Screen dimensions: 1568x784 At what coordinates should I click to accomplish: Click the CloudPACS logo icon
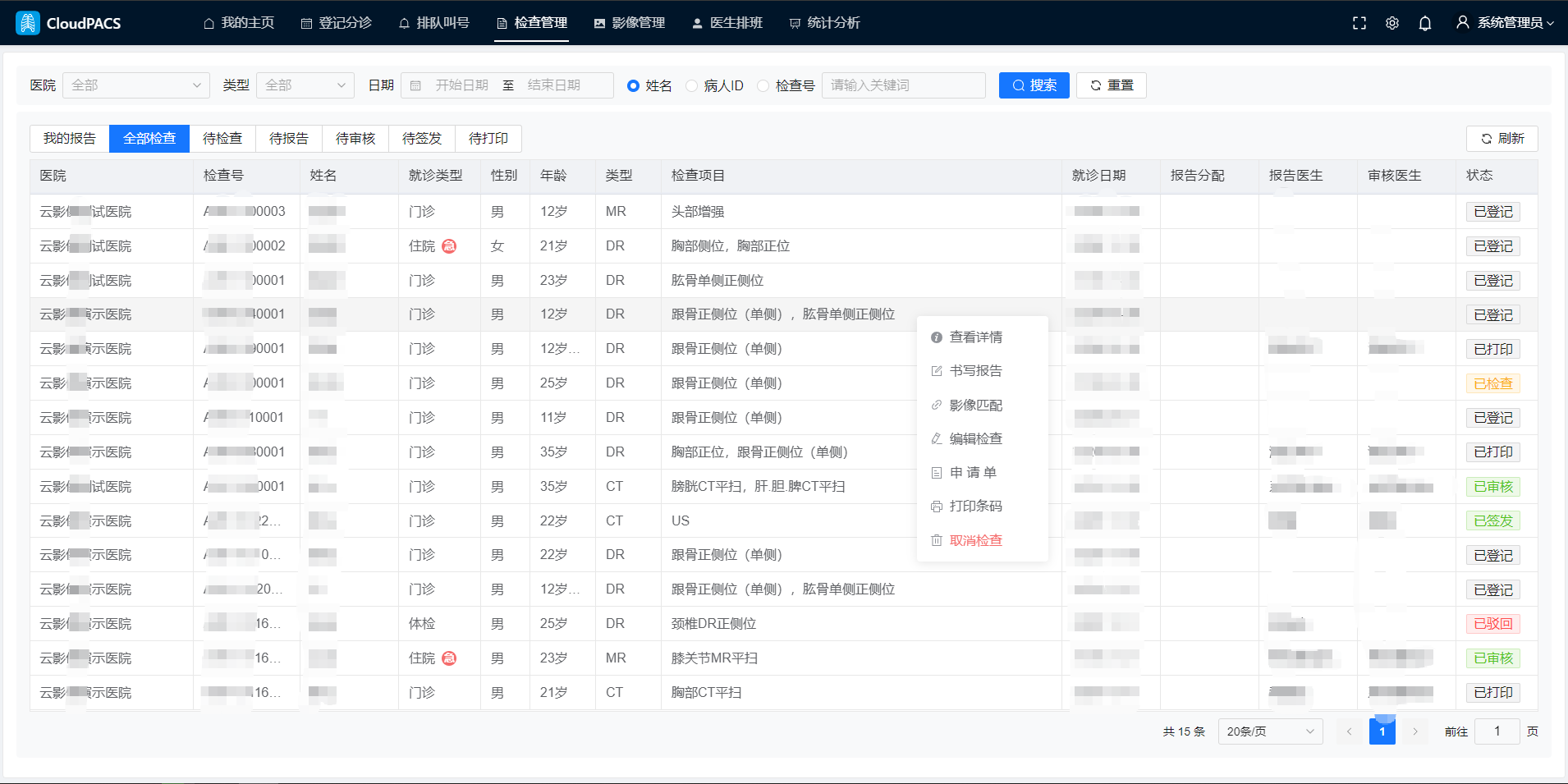coord(28,23)
